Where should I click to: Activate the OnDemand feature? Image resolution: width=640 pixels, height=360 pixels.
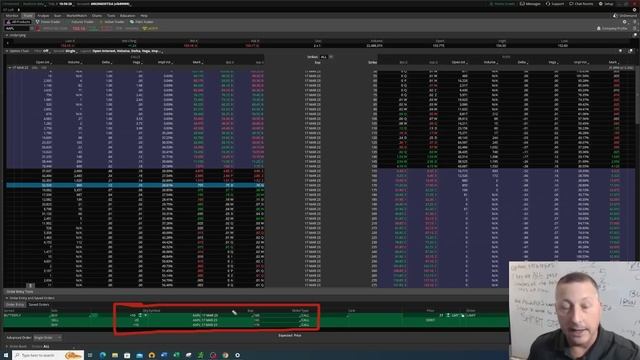tap(625, 16)
